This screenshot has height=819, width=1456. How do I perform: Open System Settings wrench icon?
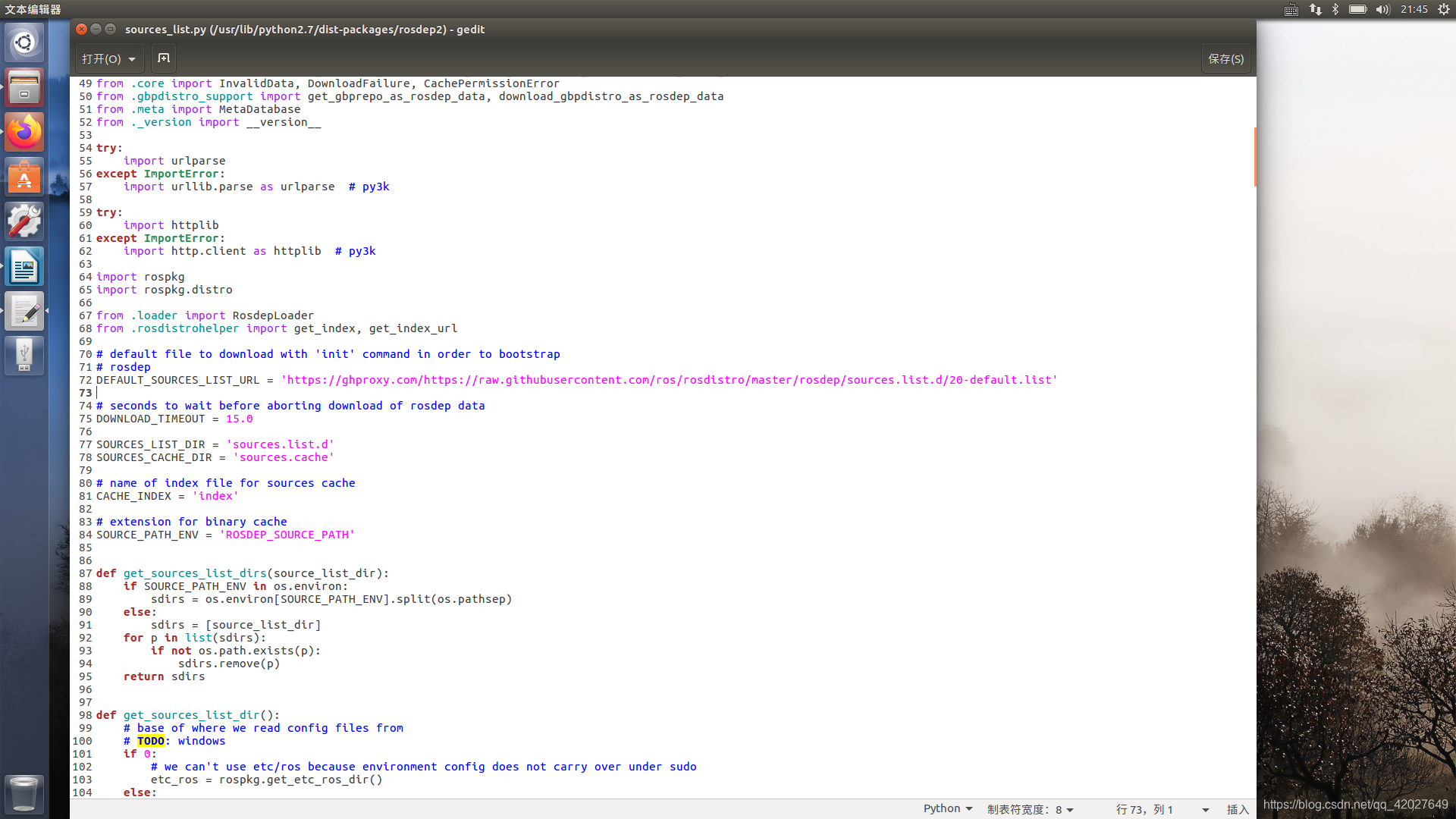pos(24,221)
